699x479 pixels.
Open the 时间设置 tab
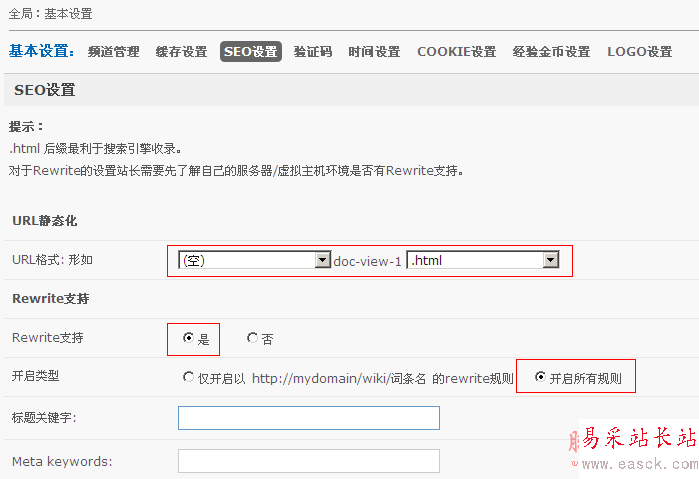pyautogui.click(x=374, y=52)
